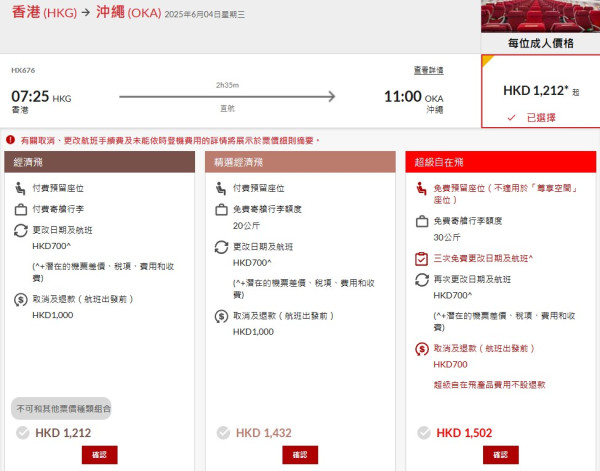The image size is (600, 471).
Task: Click the HKD 1,212 selected price box
Action: pyautogui.click(x=540, y=91)
